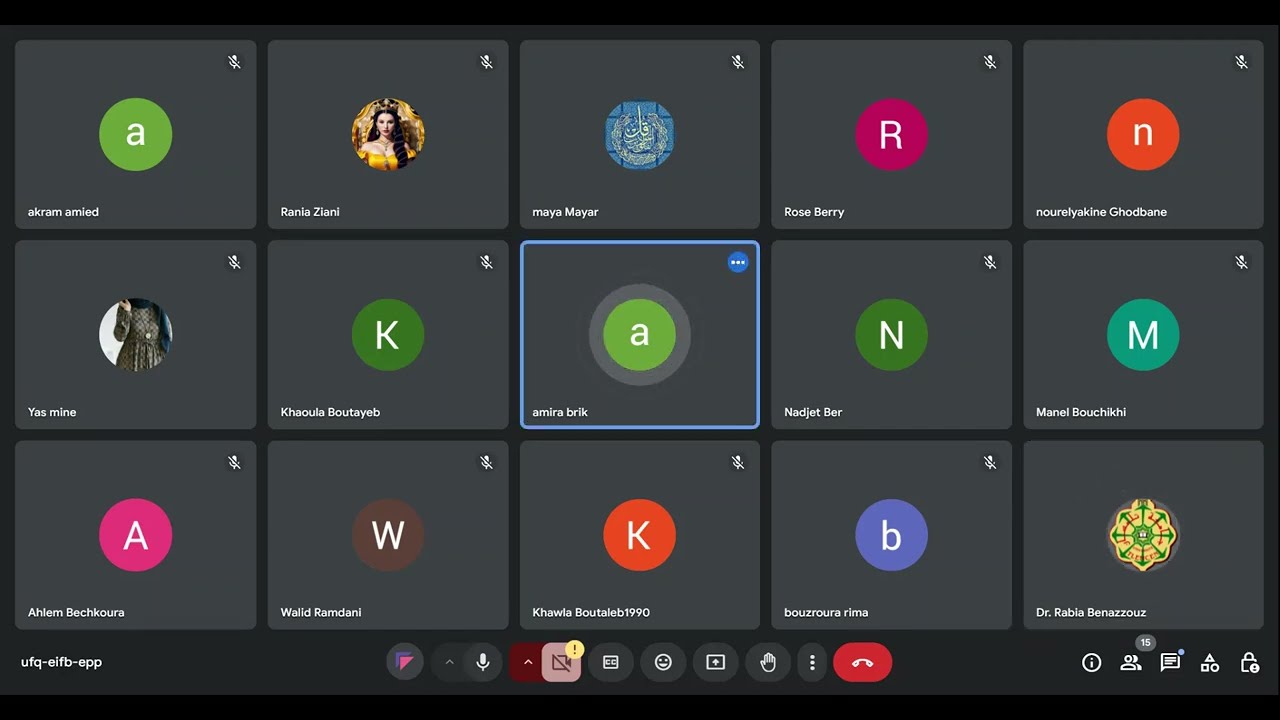The image size is (1280, 720).
Task: Click the Present now screen share icon
Action: (x=715, y=662)
